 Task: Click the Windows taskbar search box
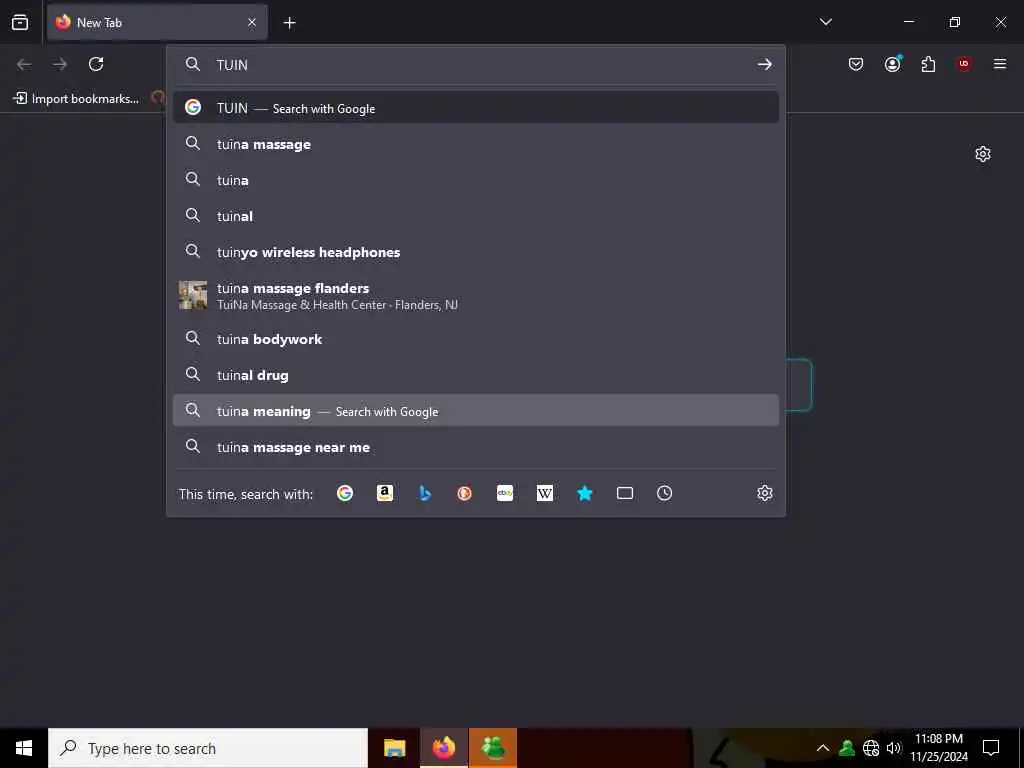coord(208,748)
